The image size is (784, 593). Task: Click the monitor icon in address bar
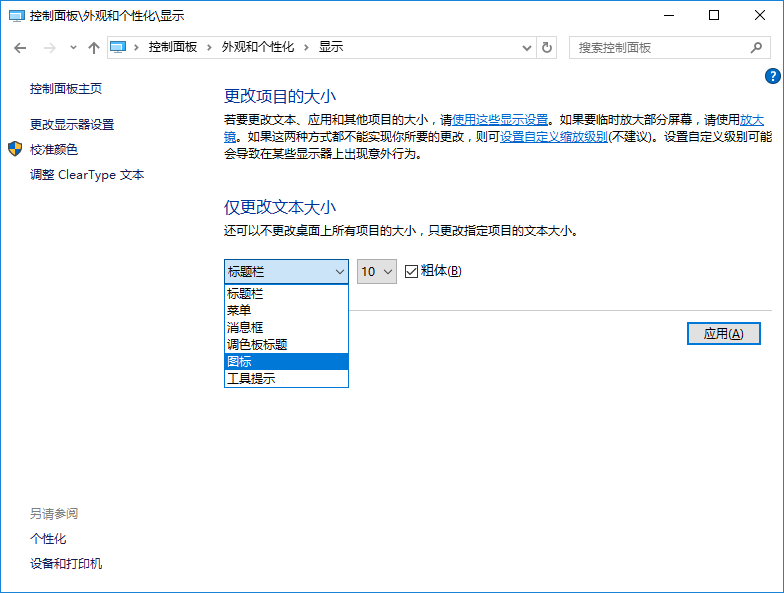click(120, 48)
